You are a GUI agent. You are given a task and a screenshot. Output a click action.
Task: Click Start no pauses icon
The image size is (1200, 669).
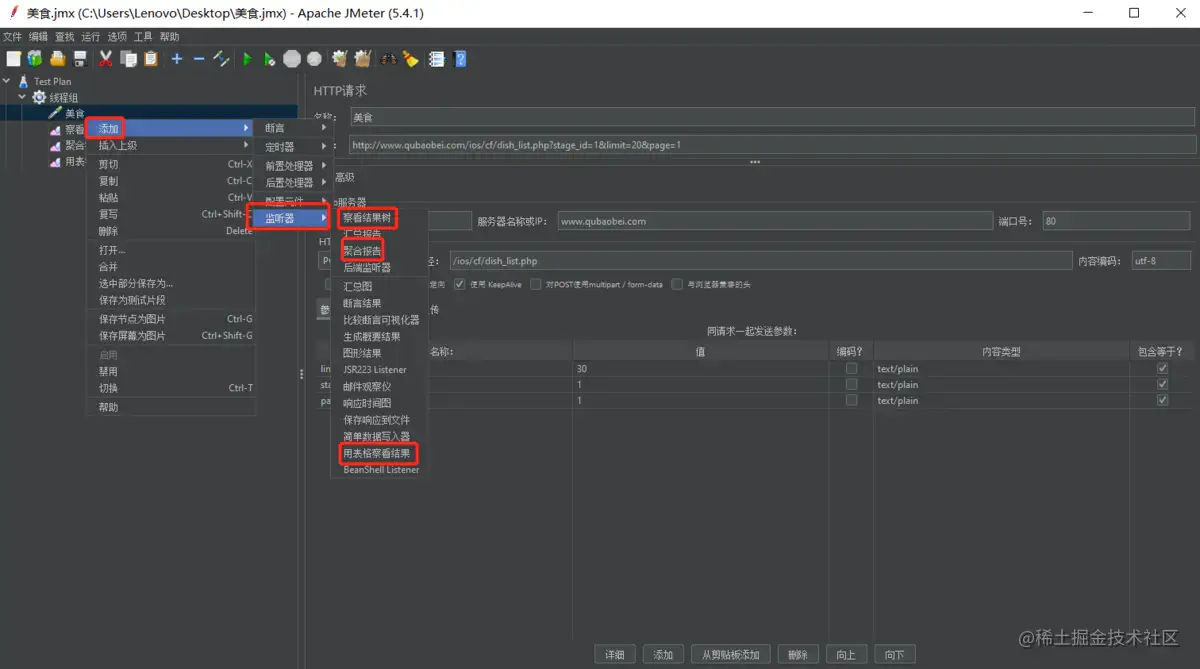click(x=269, y=59)
